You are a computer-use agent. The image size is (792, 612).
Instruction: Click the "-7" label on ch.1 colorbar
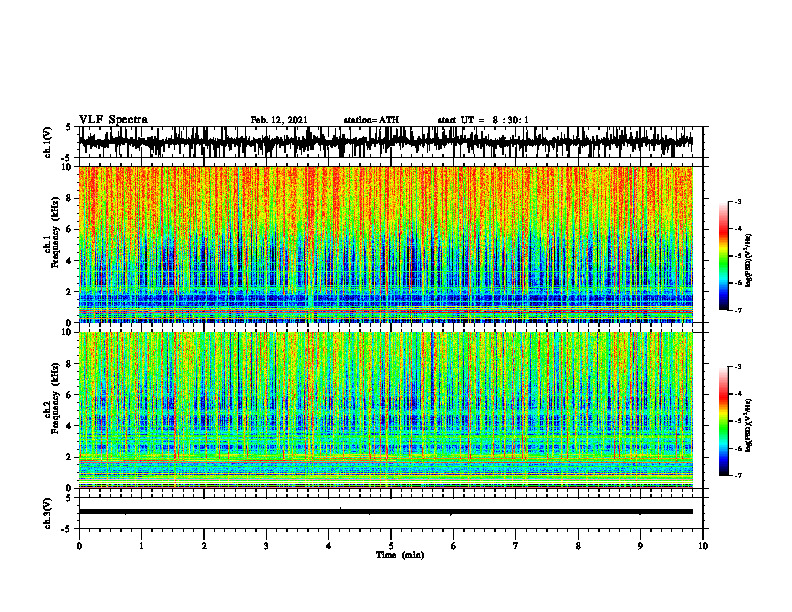[x=737, y=310]
